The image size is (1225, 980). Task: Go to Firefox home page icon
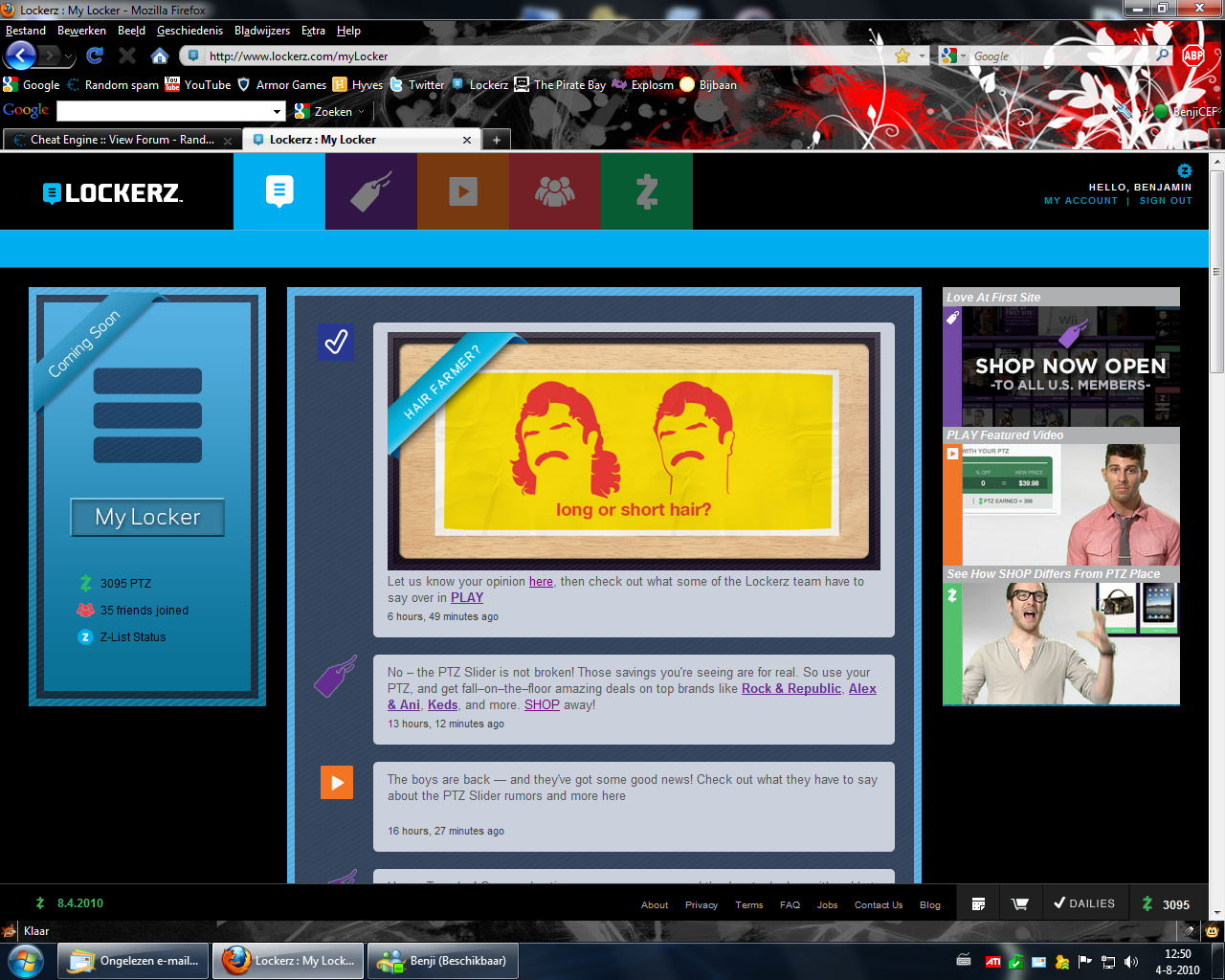click(x=160, y=56)
